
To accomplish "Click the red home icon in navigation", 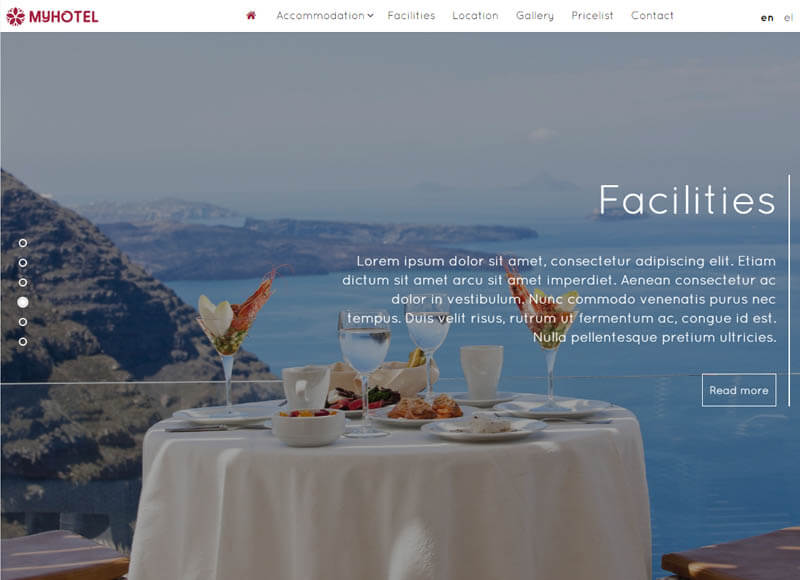I will [251, 16].
